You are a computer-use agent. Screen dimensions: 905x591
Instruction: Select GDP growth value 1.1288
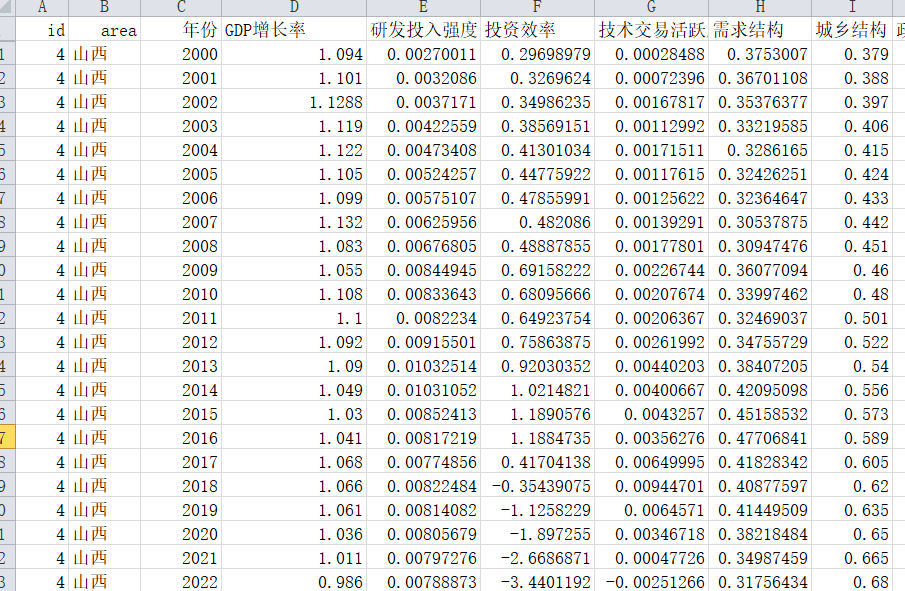294,102
